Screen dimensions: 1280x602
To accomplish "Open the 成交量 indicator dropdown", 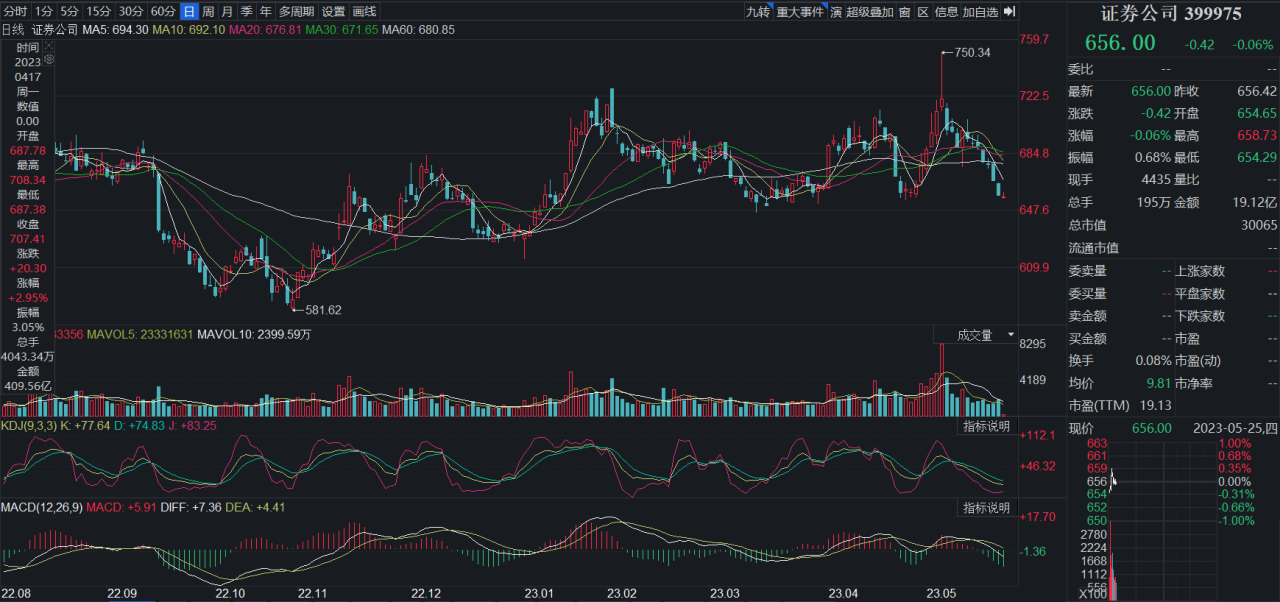I will pyautogui.click(x=975, y=335).
